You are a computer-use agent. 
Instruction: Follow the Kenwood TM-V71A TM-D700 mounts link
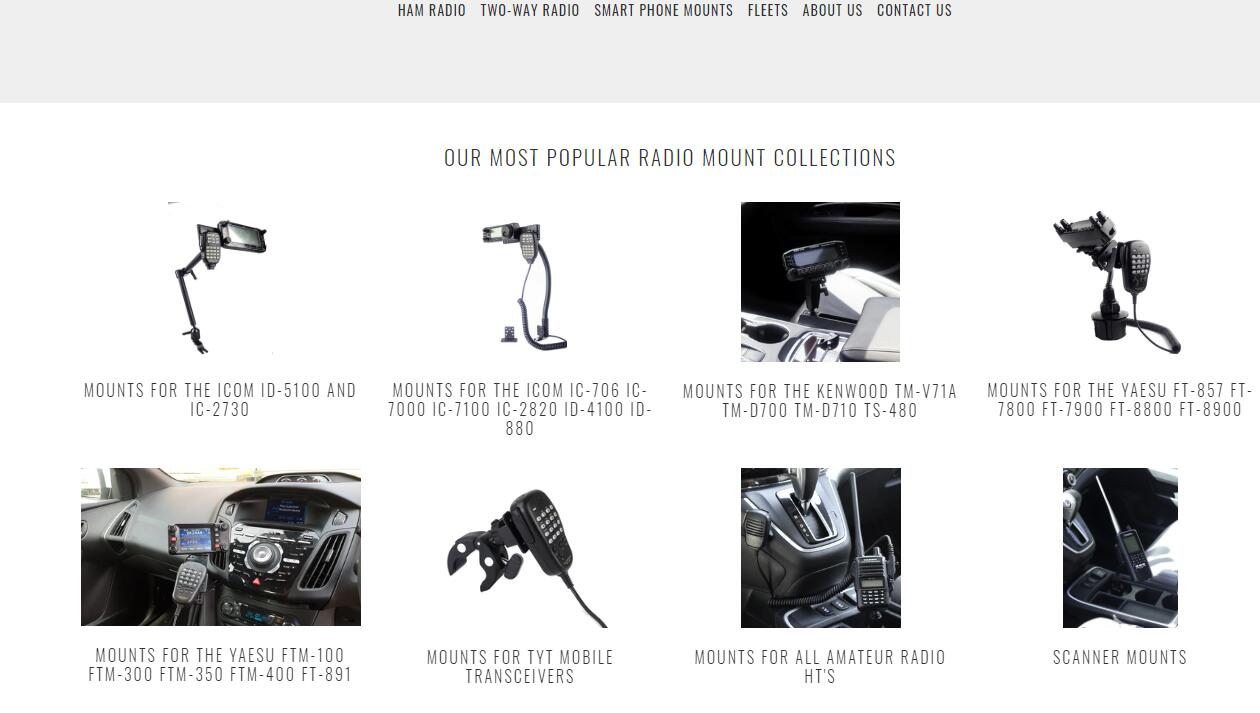click(820, 400)
